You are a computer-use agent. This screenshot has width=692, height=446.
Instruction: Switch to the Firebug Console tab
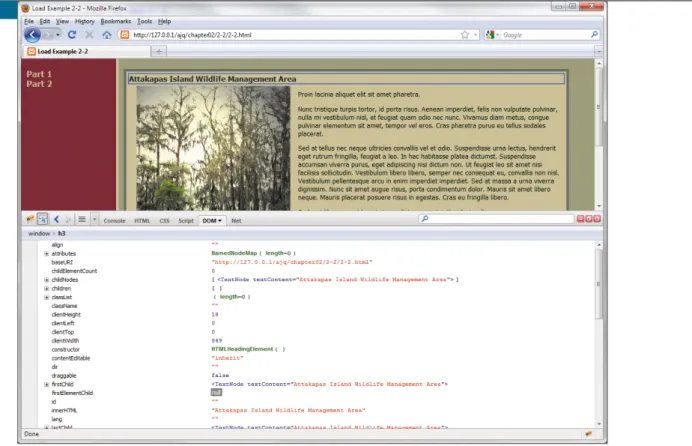click(x=114, y=221)
